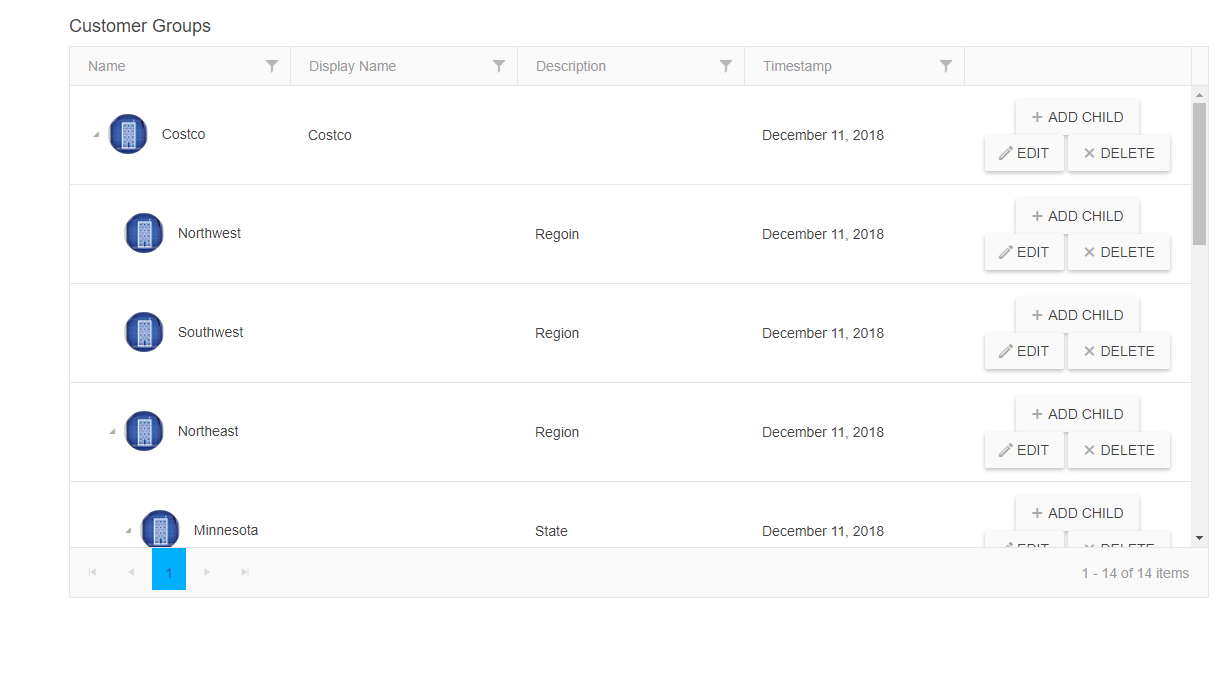Sort by the Timestamp column header
Screen dimensions: 1220x694
click(797, 66)
